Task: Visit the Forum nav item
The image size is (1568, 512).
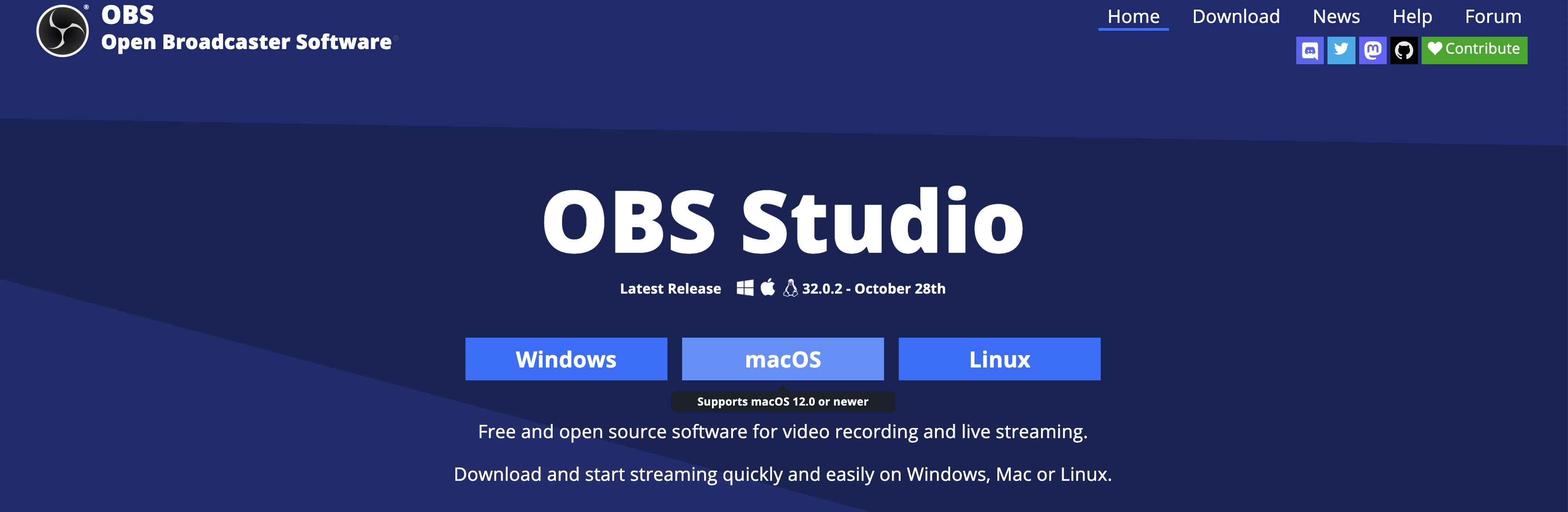Action: 1493,17
